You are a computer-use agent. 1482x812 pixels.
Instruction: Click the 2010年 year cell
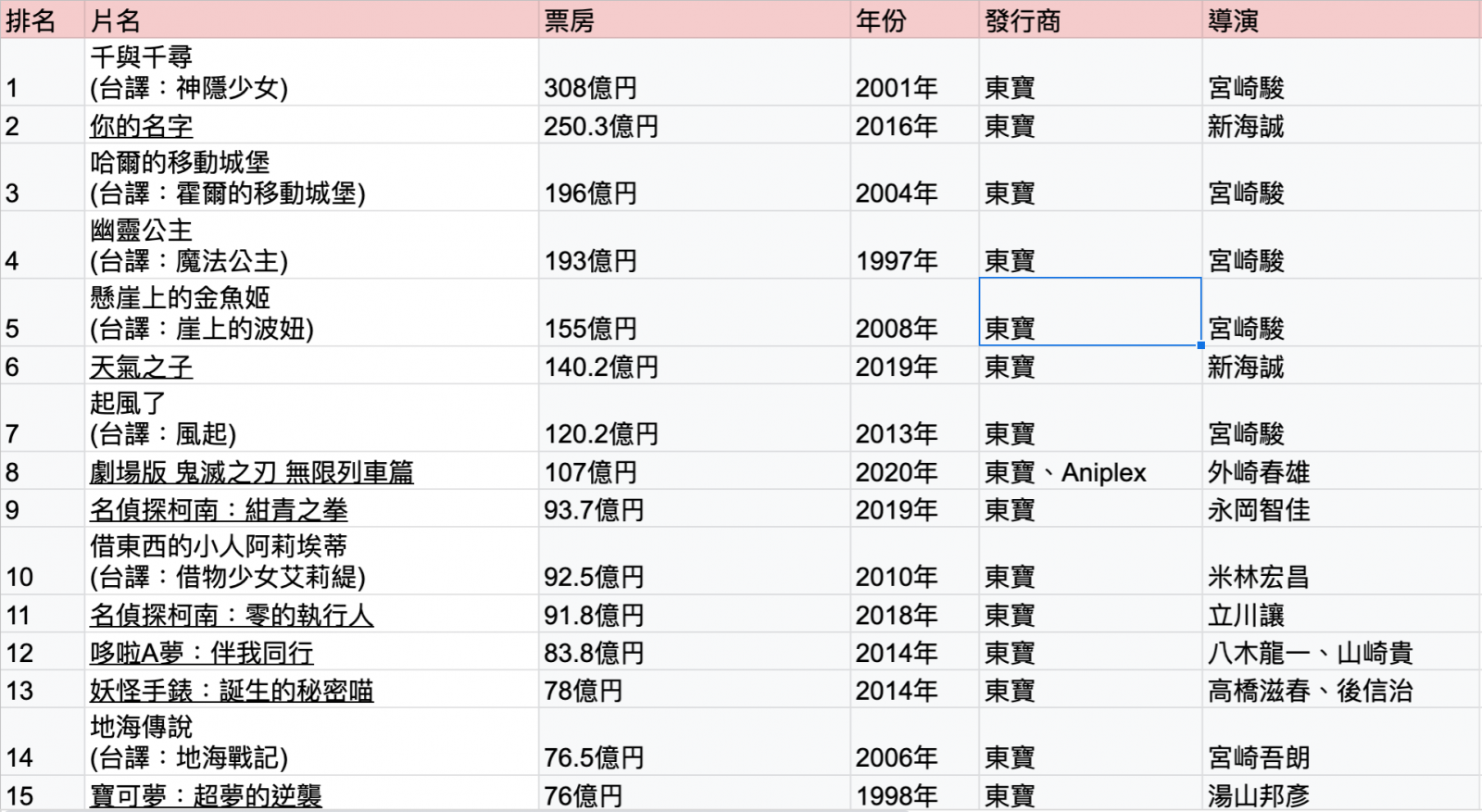915,561
